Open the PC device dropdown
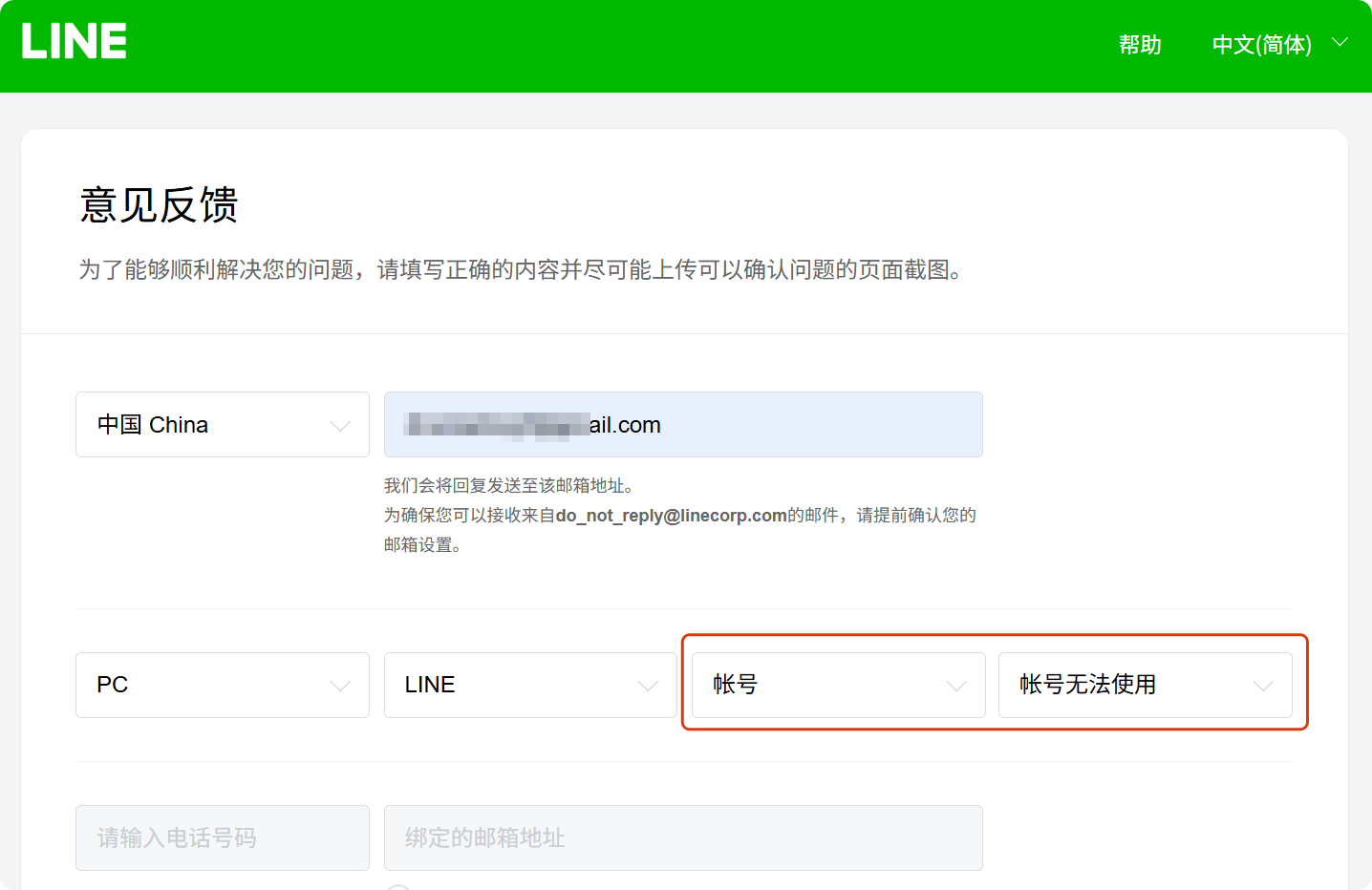This screenshot has height=890, width=1372. point(222,685)
